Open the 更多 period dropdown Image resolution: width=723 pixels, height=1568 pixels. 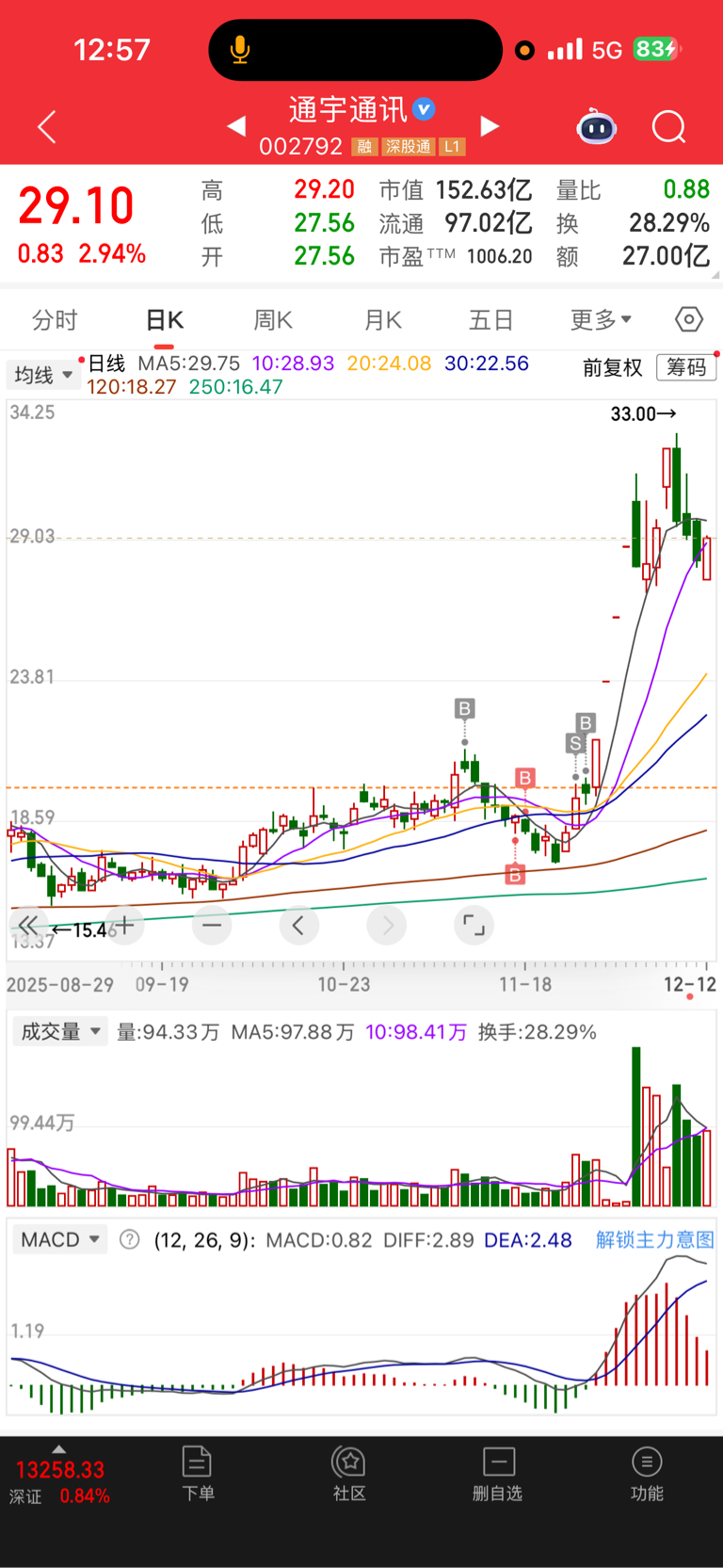[602, 320]
